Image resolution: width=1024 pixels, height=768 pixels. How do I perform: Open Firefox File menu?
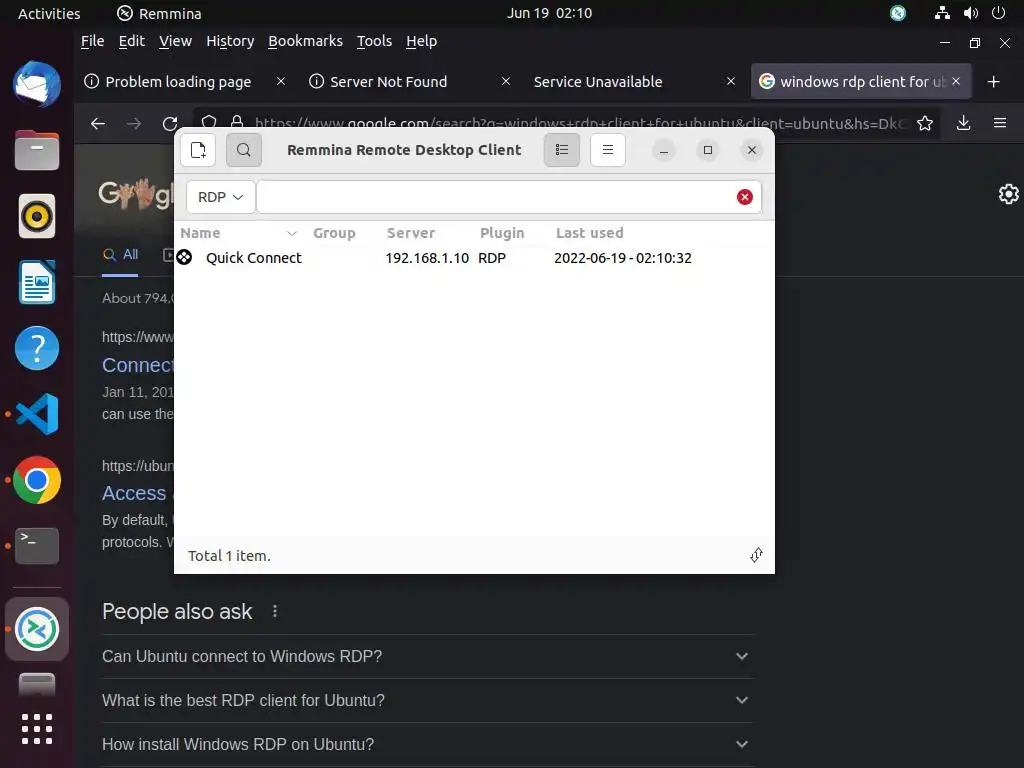(x=92, y=41)
